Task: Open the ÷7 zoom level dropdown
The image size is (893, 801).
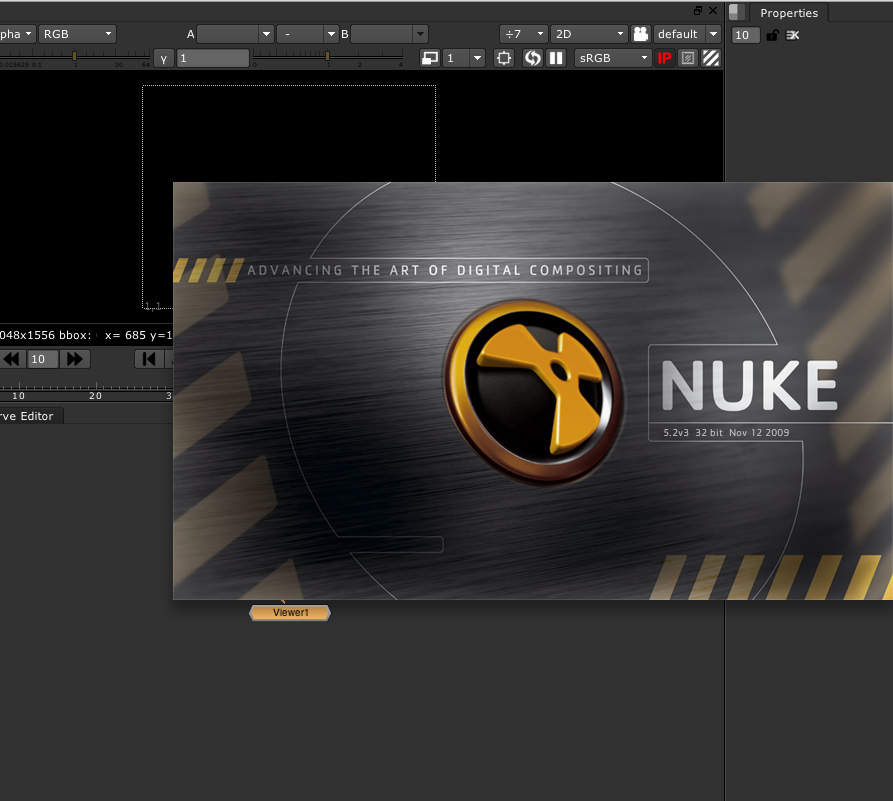Action: tap(524, 34)
